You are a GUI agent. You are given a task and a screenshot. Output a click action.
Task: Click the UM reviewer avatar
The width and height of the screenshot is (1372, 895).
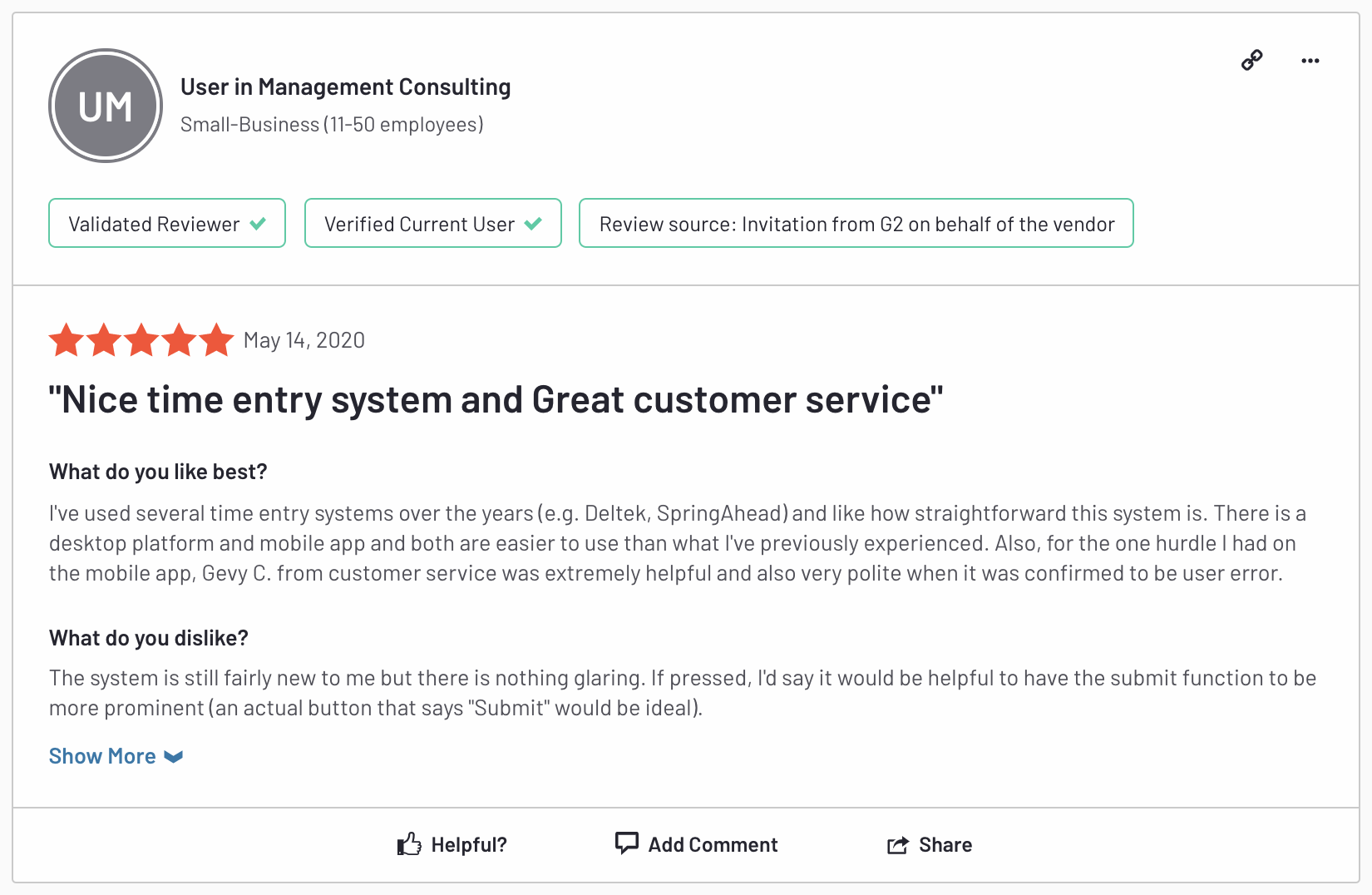pyautogui.click(x=106, y=106)
